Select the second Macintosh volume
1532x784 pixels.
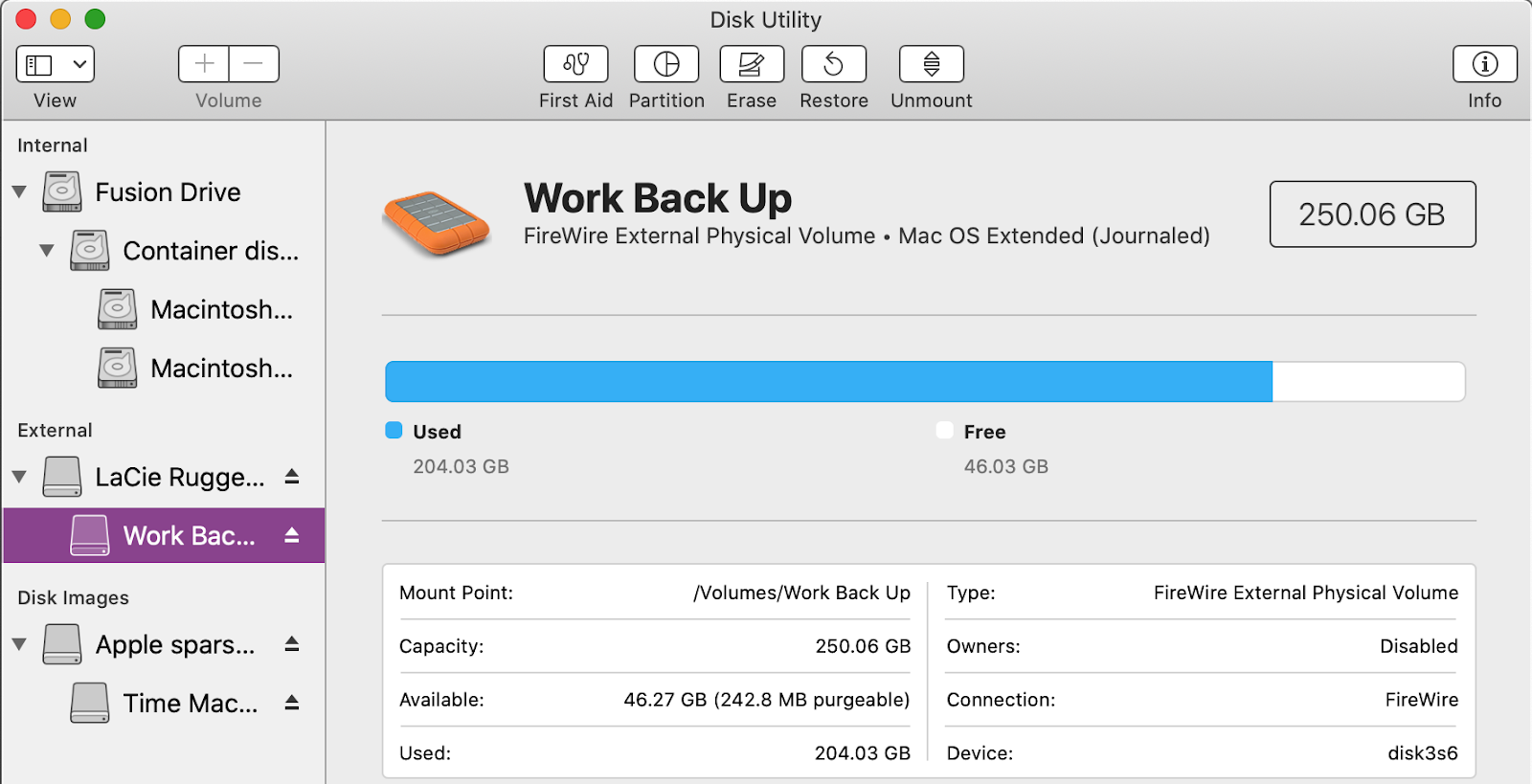click(164, 369)
